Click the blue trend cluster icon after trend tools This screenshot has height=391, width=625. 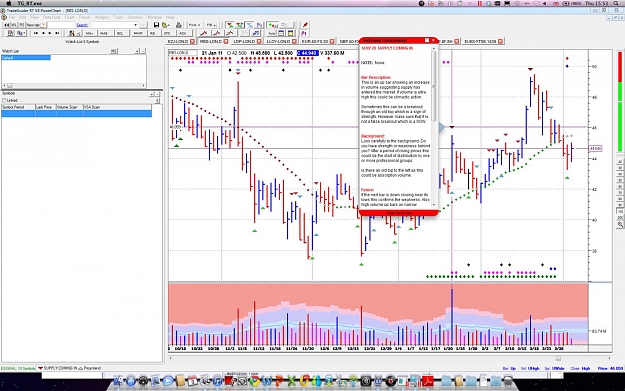point(256,33)
